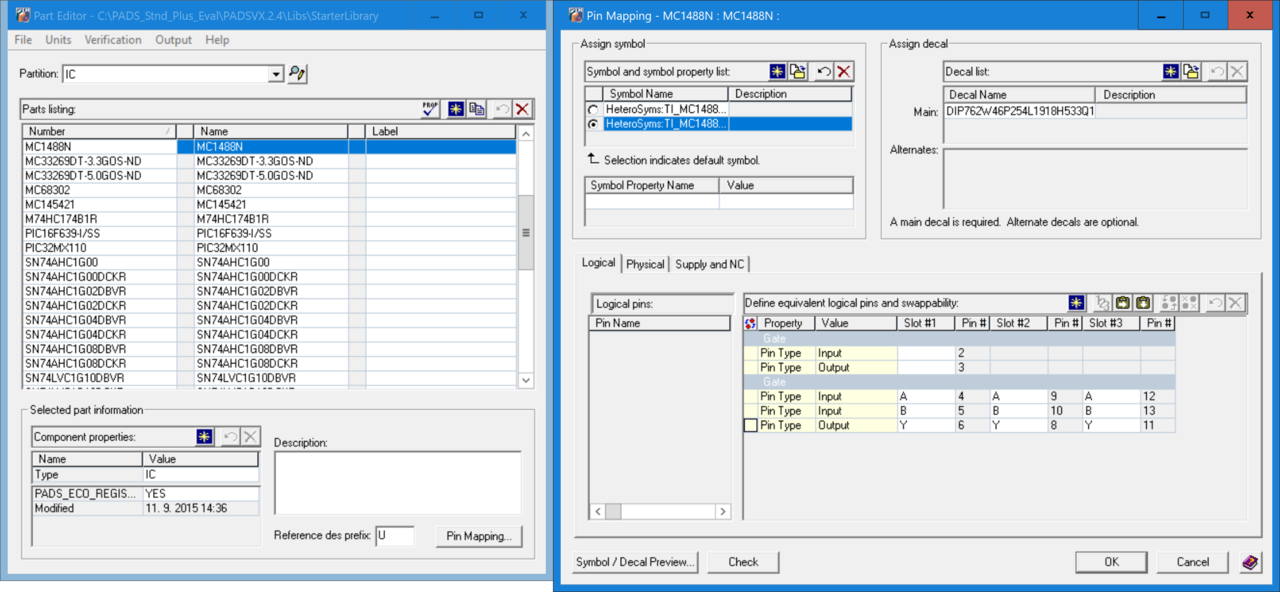Open Help menu in Part Editor

click(x=217, y=40)
